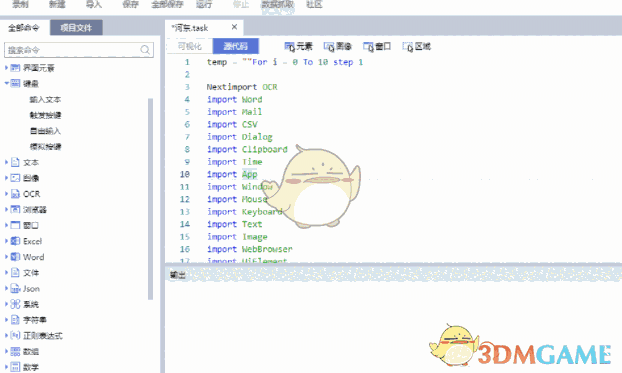Close the 河东.task tab

pyautogui.click(x=234, y=27)
